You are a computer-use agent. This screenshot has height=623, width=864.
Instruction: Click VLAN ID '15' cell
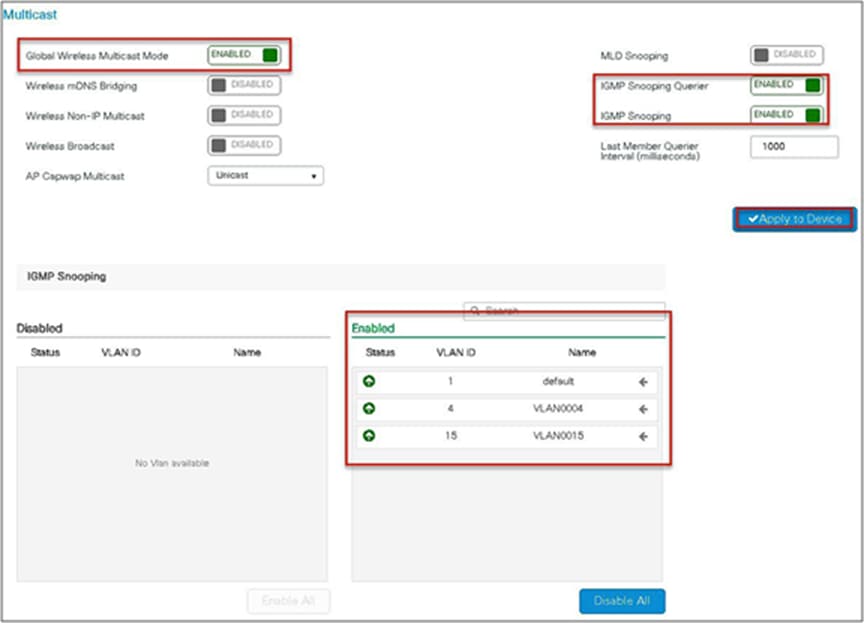[451, 436]
